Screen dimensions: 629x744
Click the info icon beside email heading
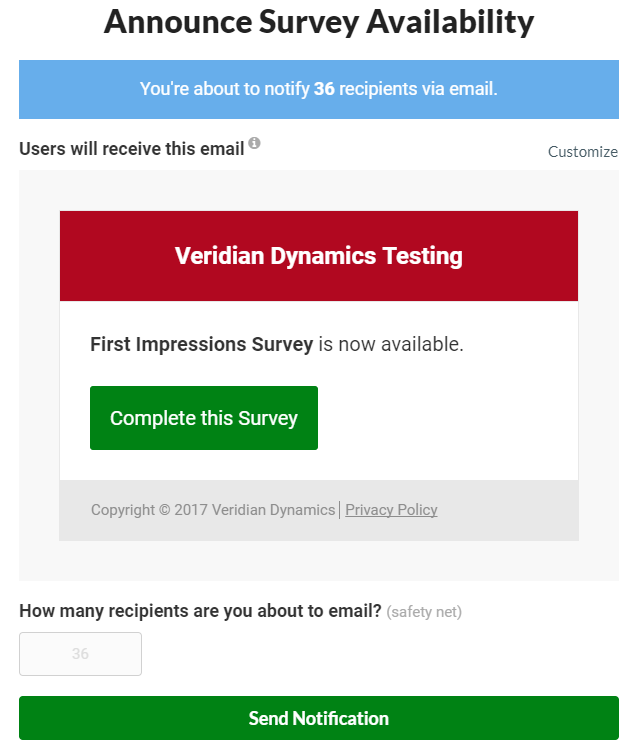coord(254,142)
